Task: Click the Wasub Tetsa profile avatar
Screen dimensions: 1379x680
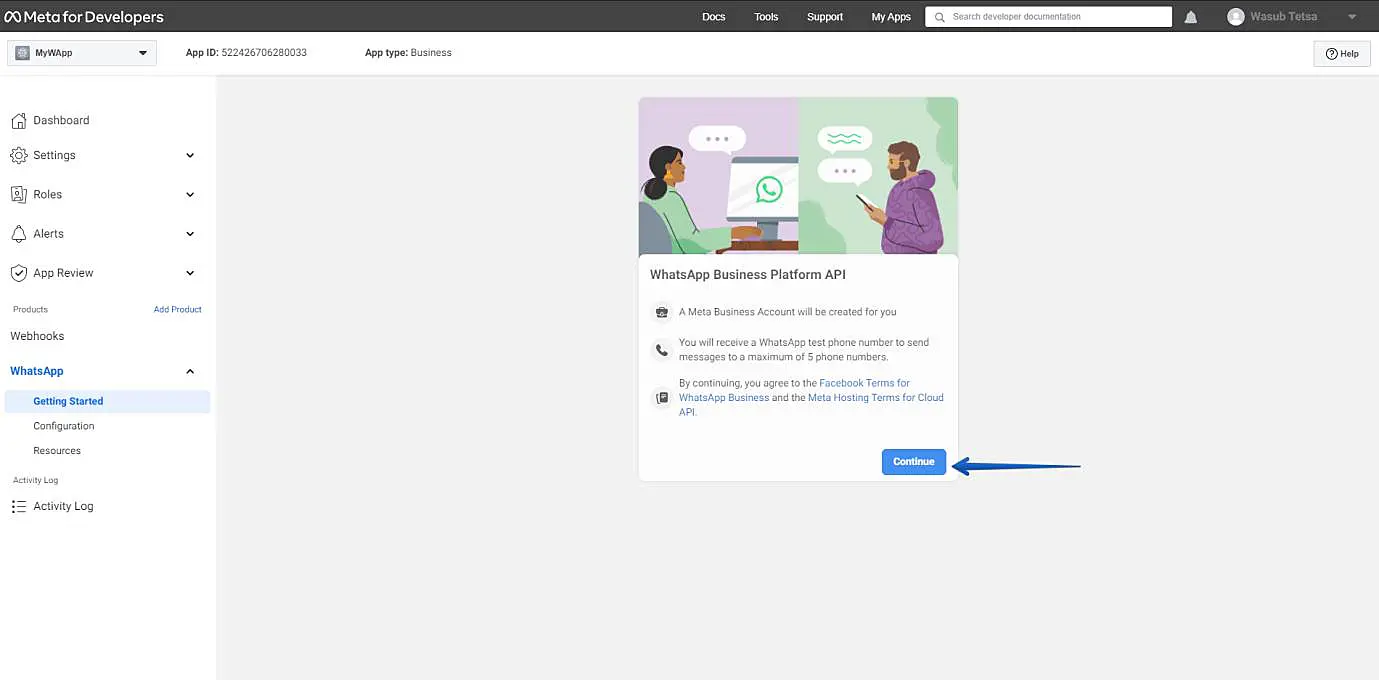Action: [1236, 17]
